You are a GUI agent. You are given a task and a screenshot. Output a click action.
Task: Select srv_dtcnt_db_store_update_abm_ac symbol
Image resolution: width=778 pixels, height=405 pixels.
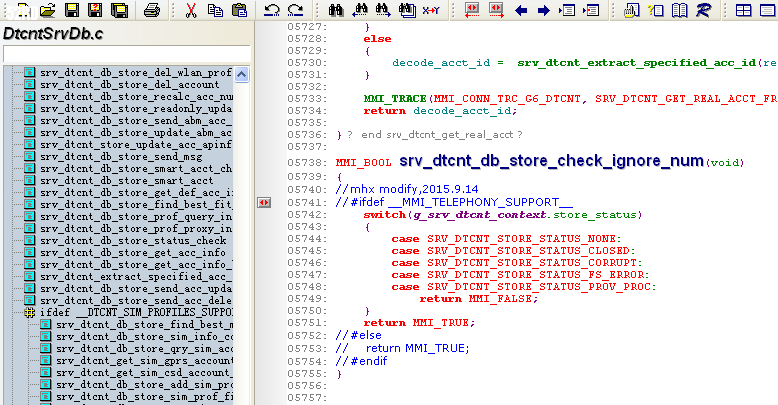tap(136, 132)
